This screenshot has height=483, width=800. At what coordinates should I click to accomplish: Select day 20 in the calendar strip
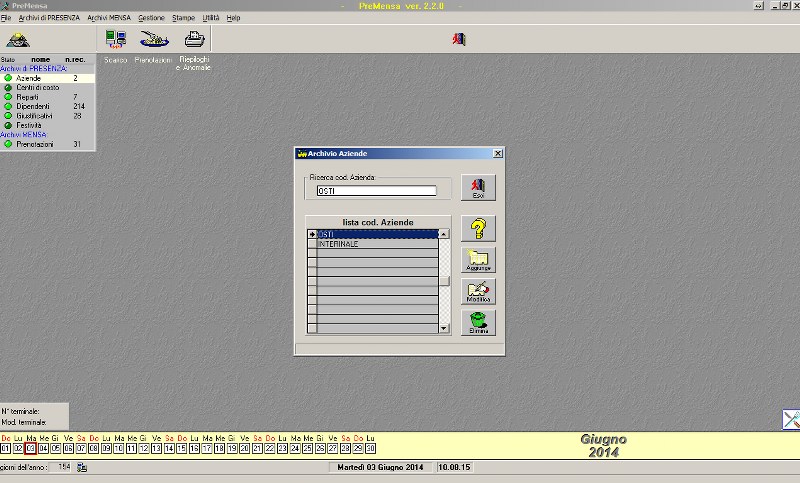pos(244,448)
